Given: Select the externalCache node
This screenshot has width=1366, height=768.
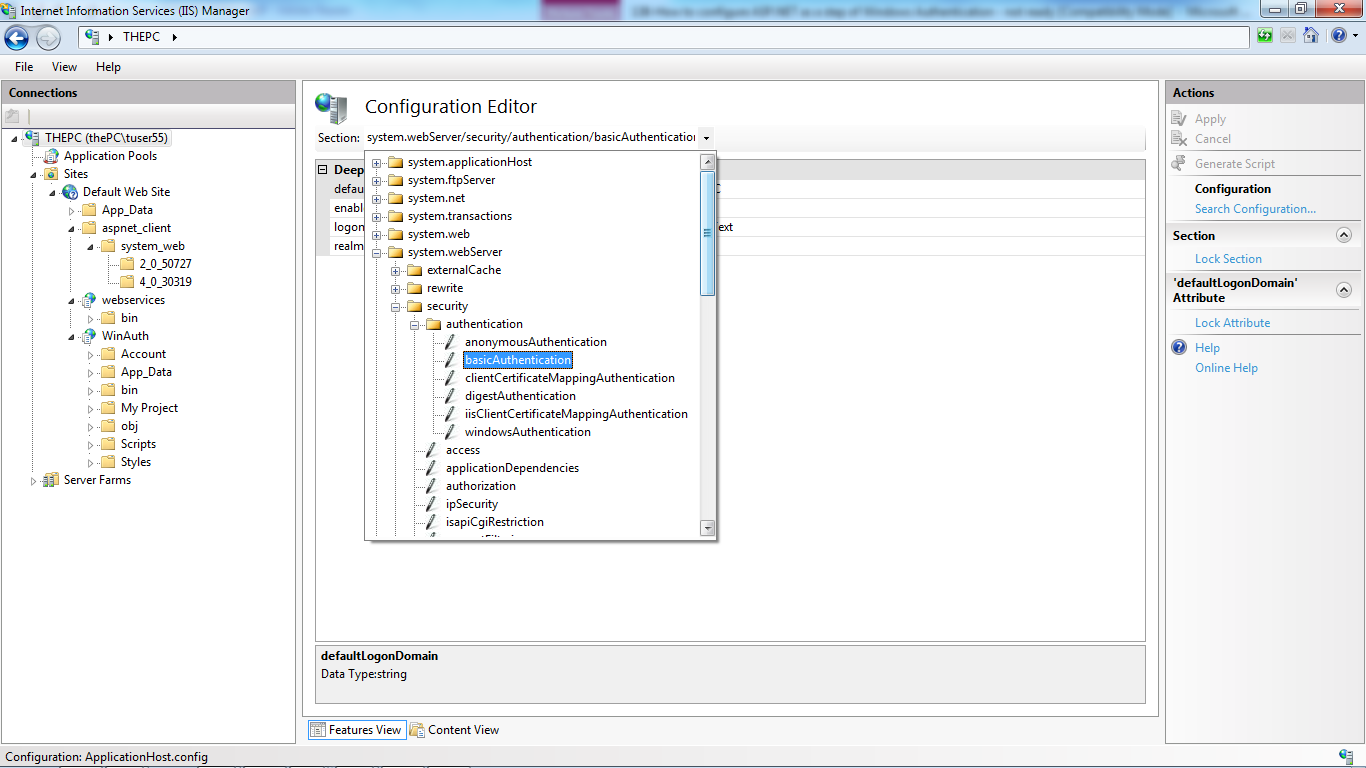Looking at the screenshot, I should point(464,270).
